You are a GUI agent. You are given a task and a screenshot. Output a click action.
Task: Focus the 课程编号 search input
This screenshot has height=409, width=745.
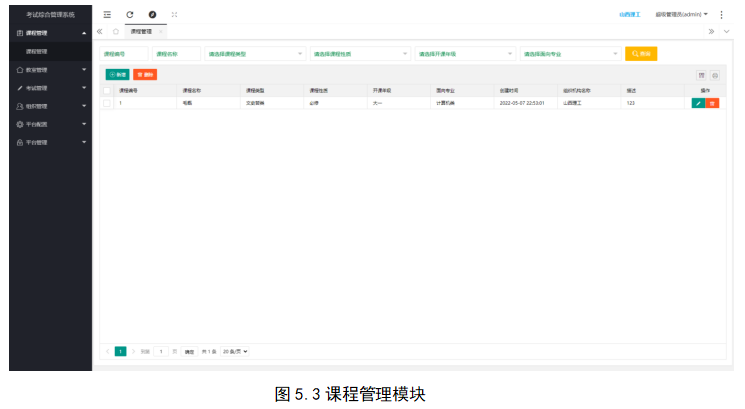pos(124,54)
